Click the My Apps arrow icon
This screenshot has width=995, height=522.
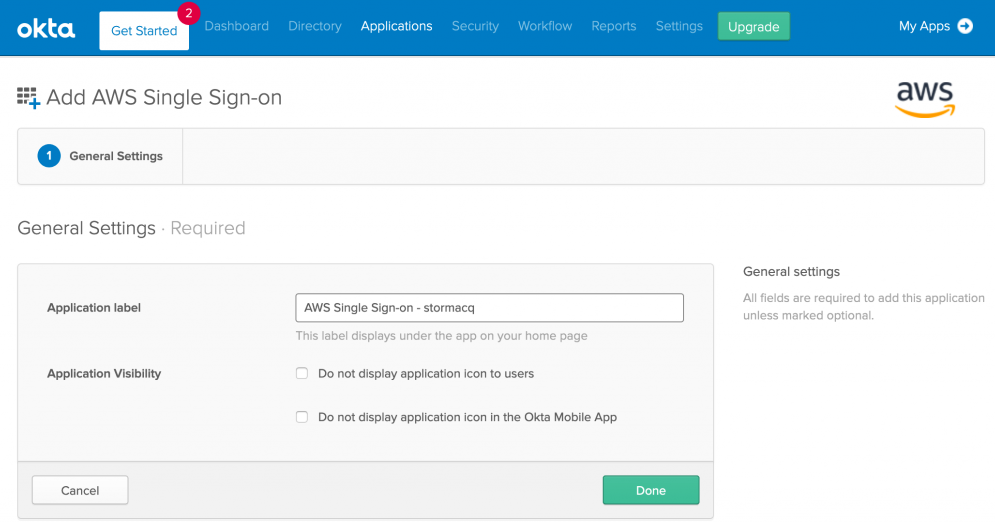[x=965, y=26]
